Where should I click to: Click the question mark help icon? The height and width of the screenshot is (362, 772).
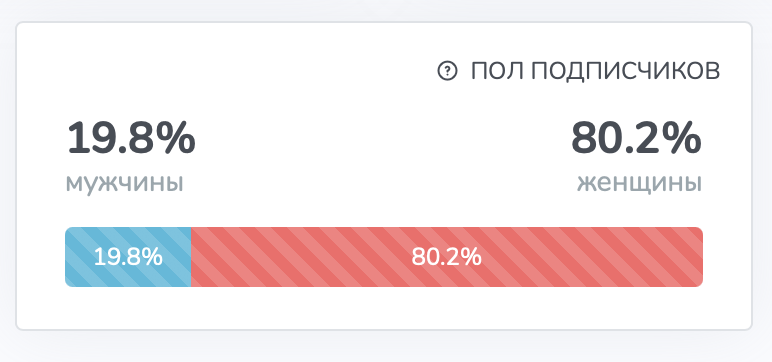pos(447,71)
